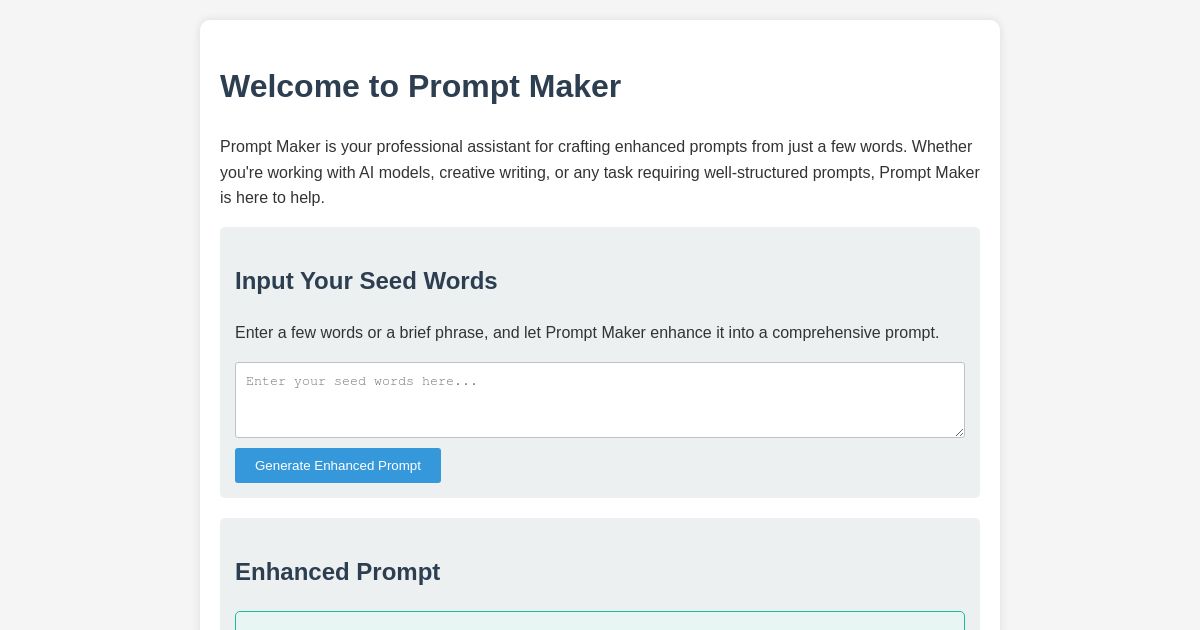Screen dimensions: 1200x630
Task: Click the Generate Enhanced Prompt button label
Action: 338,465
